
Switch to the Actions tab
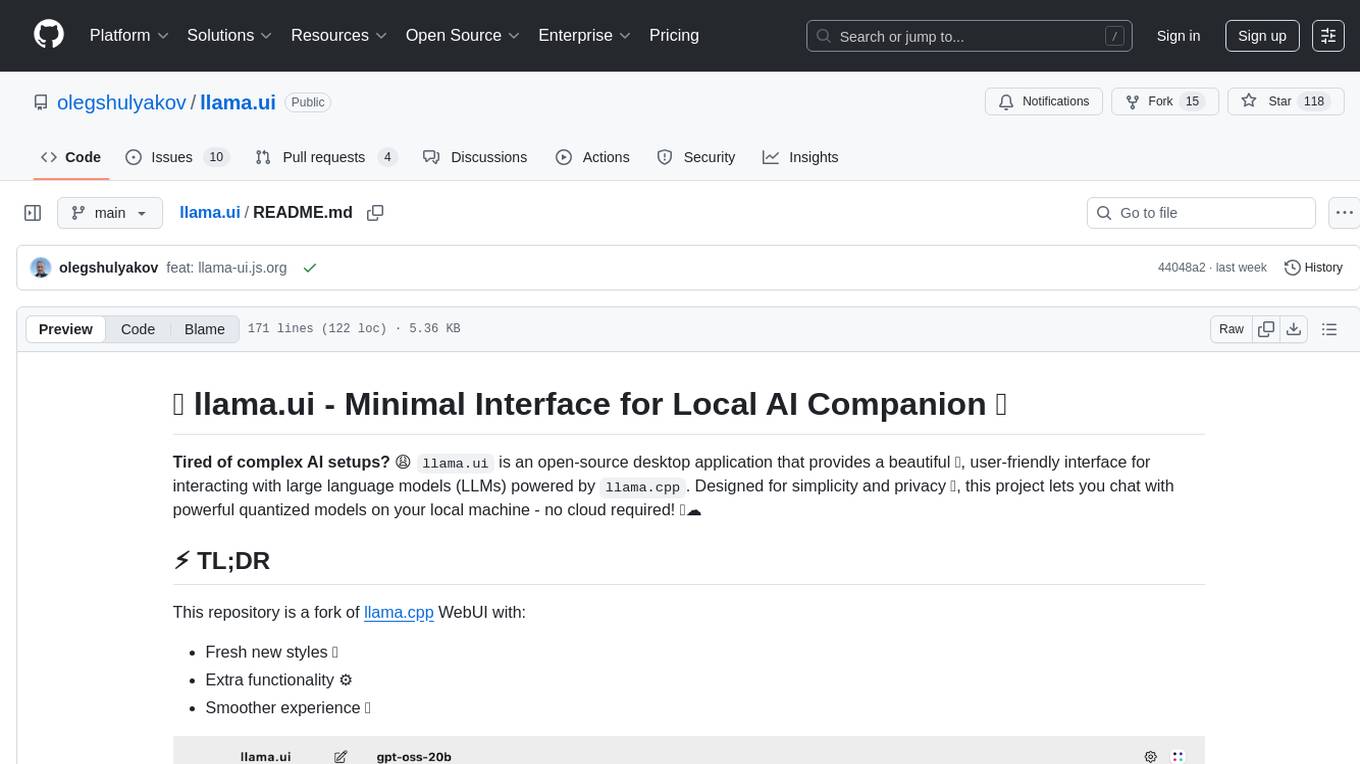coord(592,157)
